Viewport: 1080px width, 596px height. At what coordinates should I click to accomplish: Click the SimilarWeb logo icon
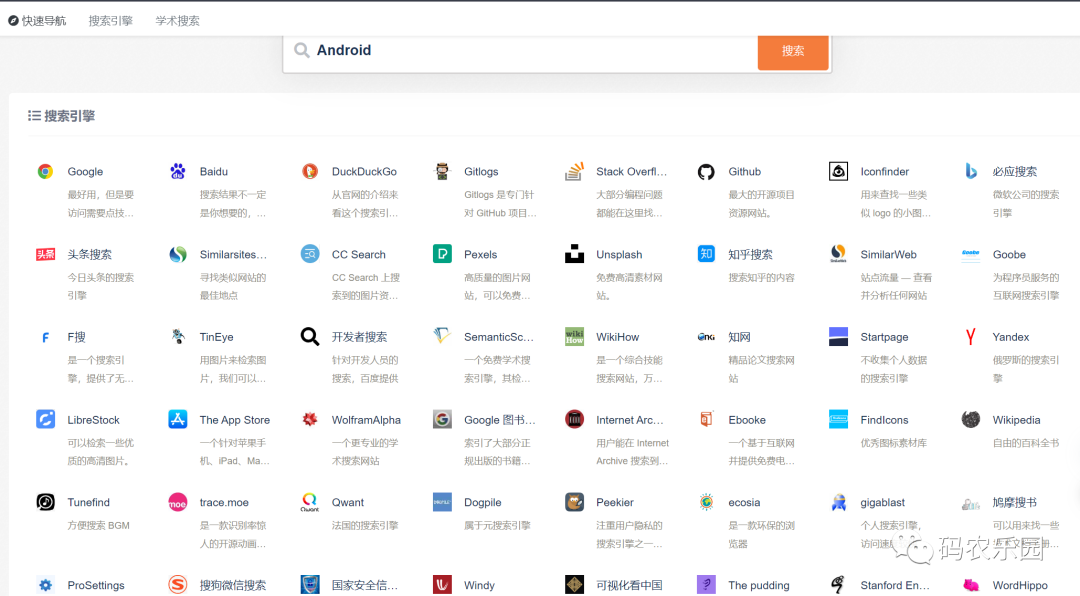[838, 254]
